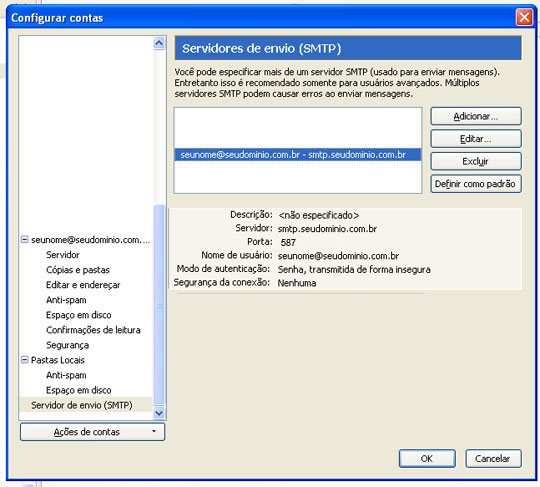Confirm with the OK button
Screen dimensions: 540x487
(x=427, y=459)
